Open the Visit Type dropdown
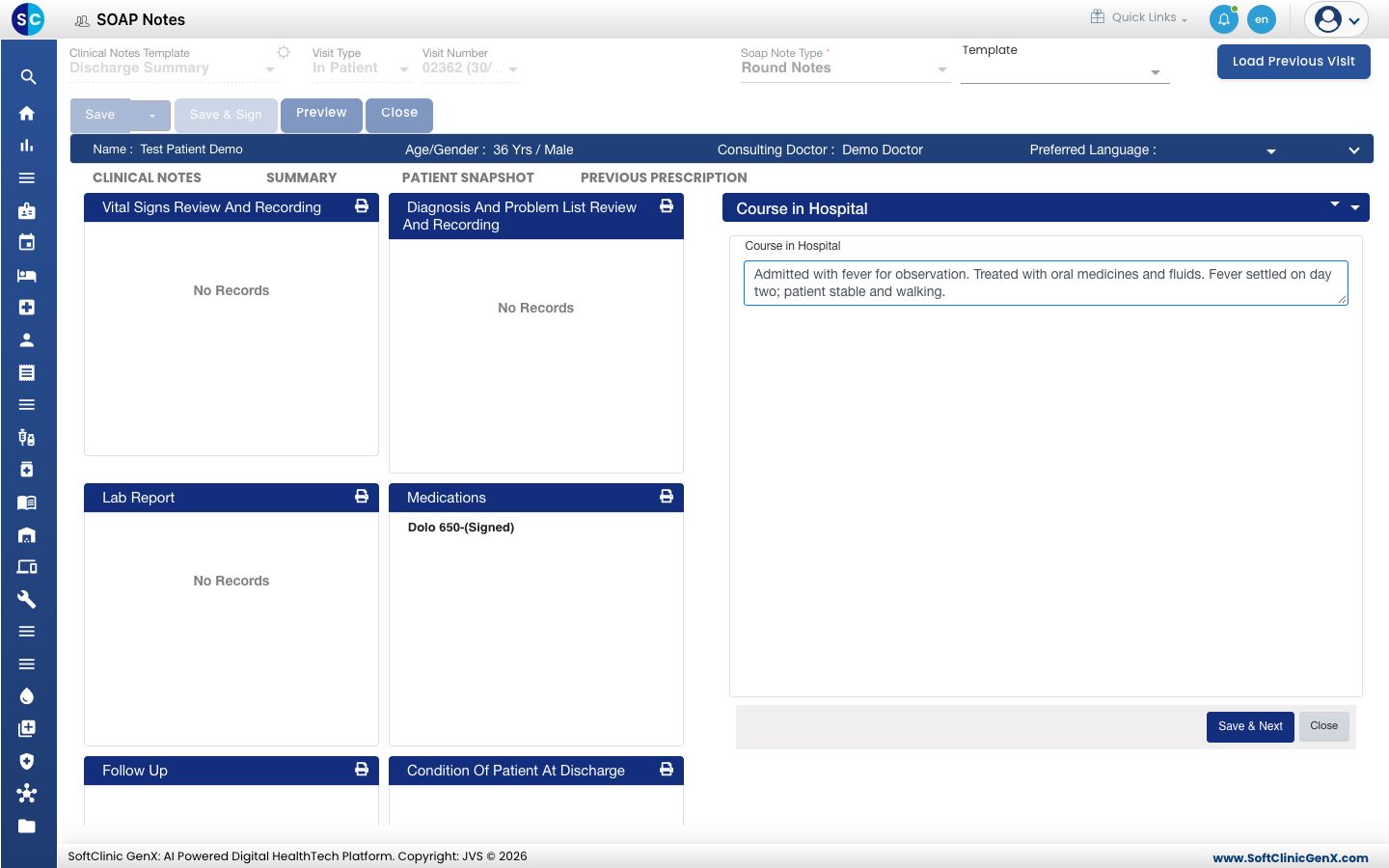Viewport: 1389px width, 868px height. point(360,68)
